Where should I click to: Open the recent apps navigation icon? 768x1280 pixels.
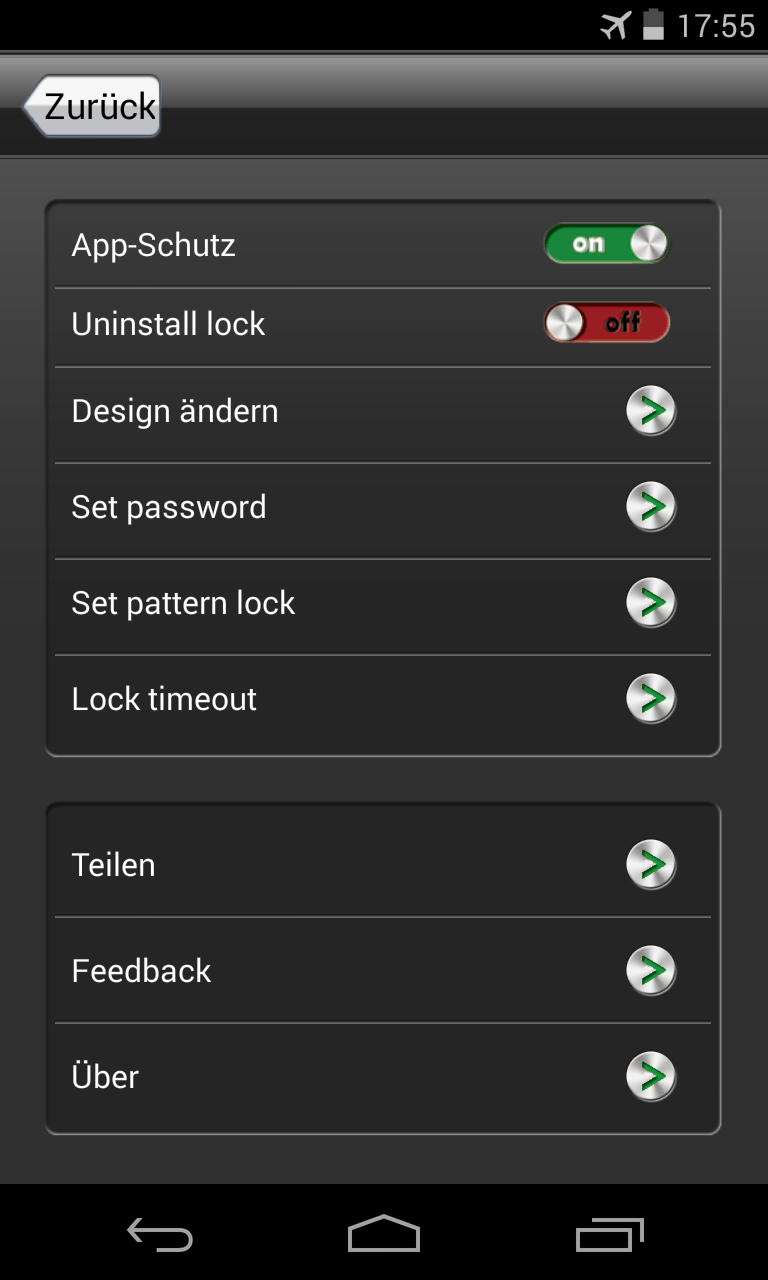[x=610, y=1235]
